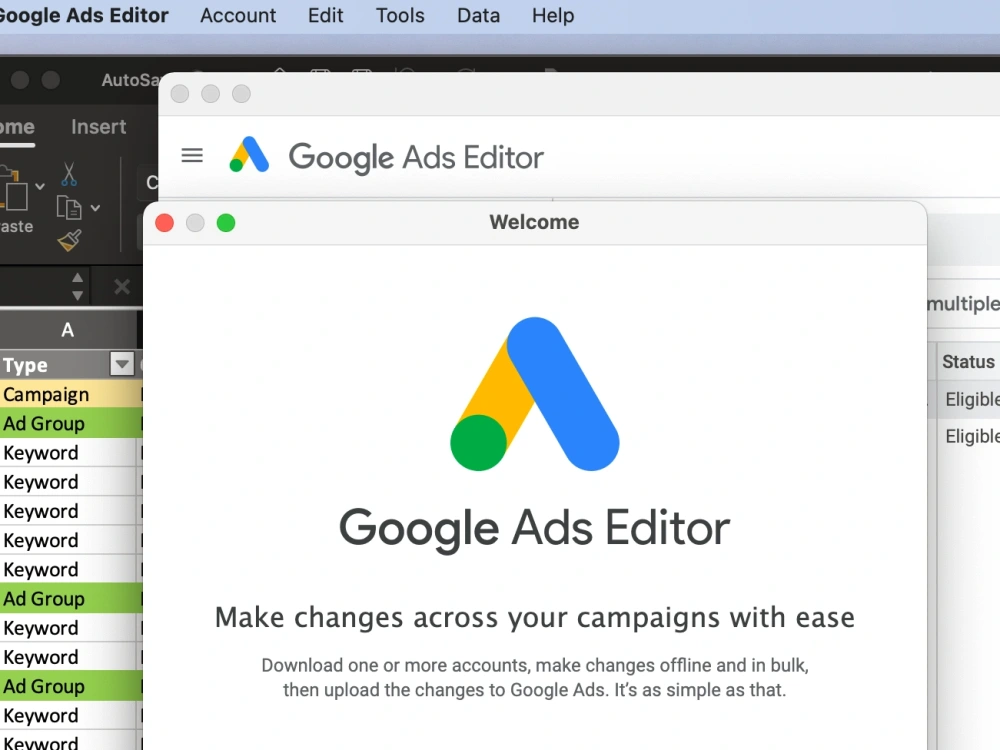Click the name box stepper arrows in Excel

77,287
